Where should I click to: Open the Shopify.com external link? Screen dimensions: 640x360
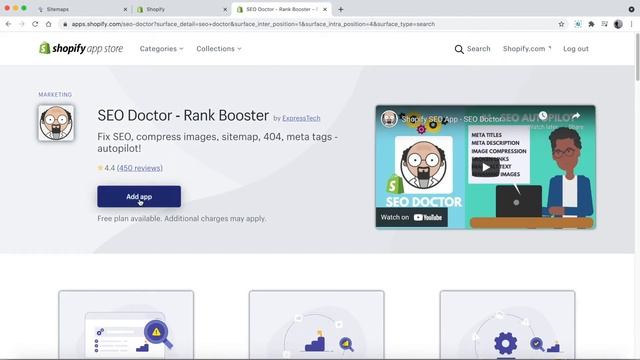click(x=527, y=49)
